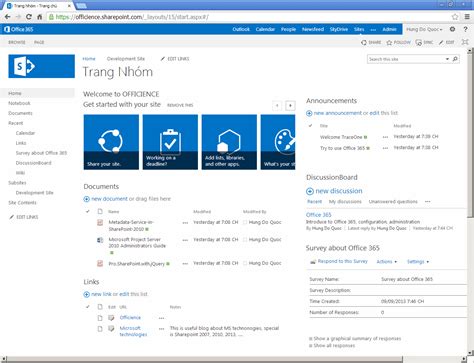The width and height of the screenshot is (474, 363).
Task: Expand the survey Actions menu
Action: tap(387, 262)
